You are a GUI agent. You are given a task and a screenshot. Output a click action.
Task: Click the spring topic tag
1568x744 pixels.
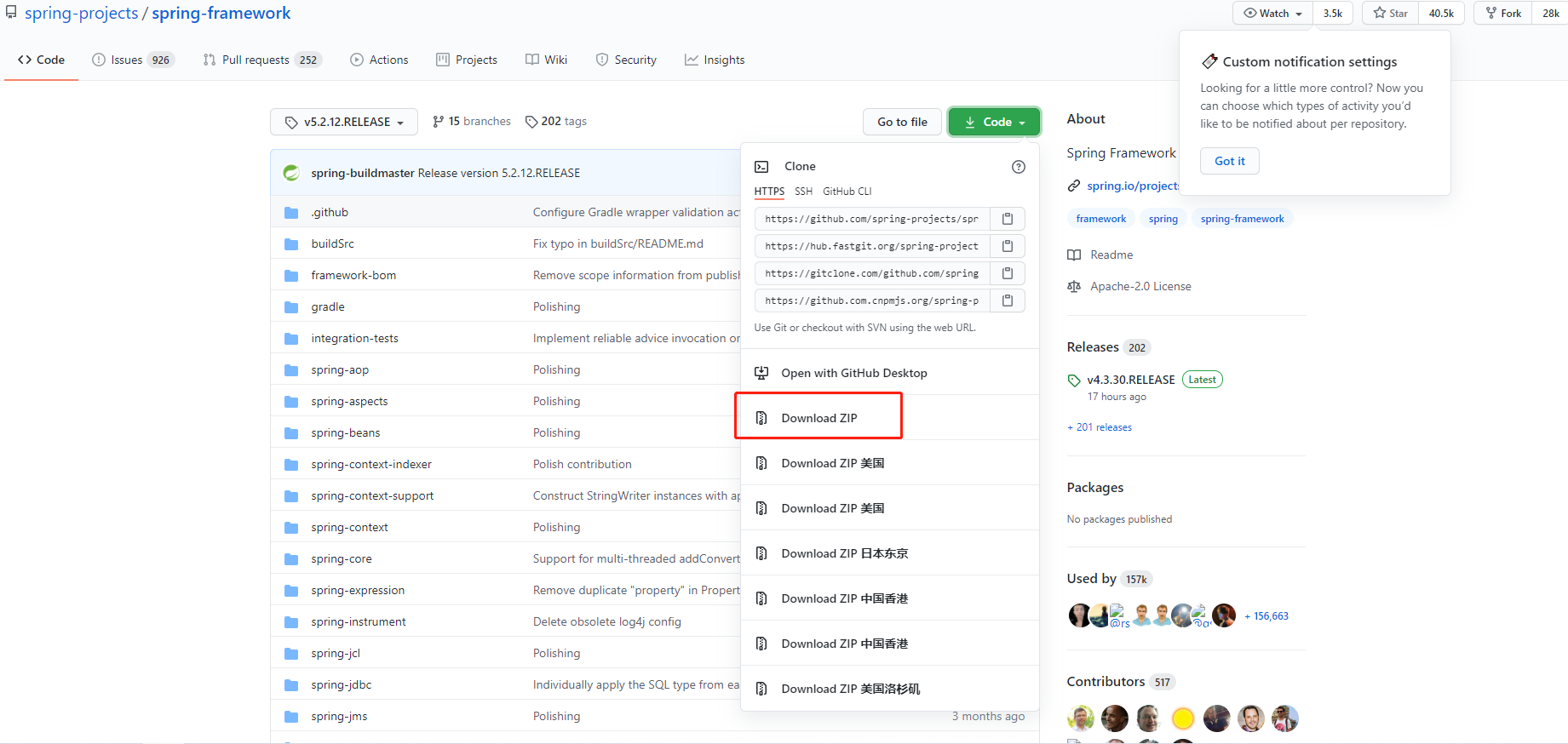click(x=1163, y=219)
